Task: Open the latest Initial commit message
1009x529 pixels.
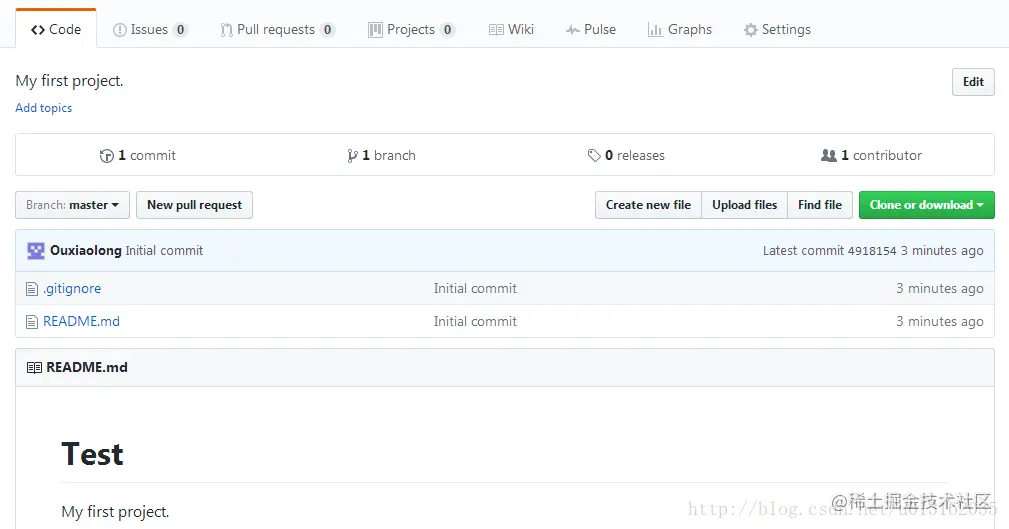Action: pos(164,250)
